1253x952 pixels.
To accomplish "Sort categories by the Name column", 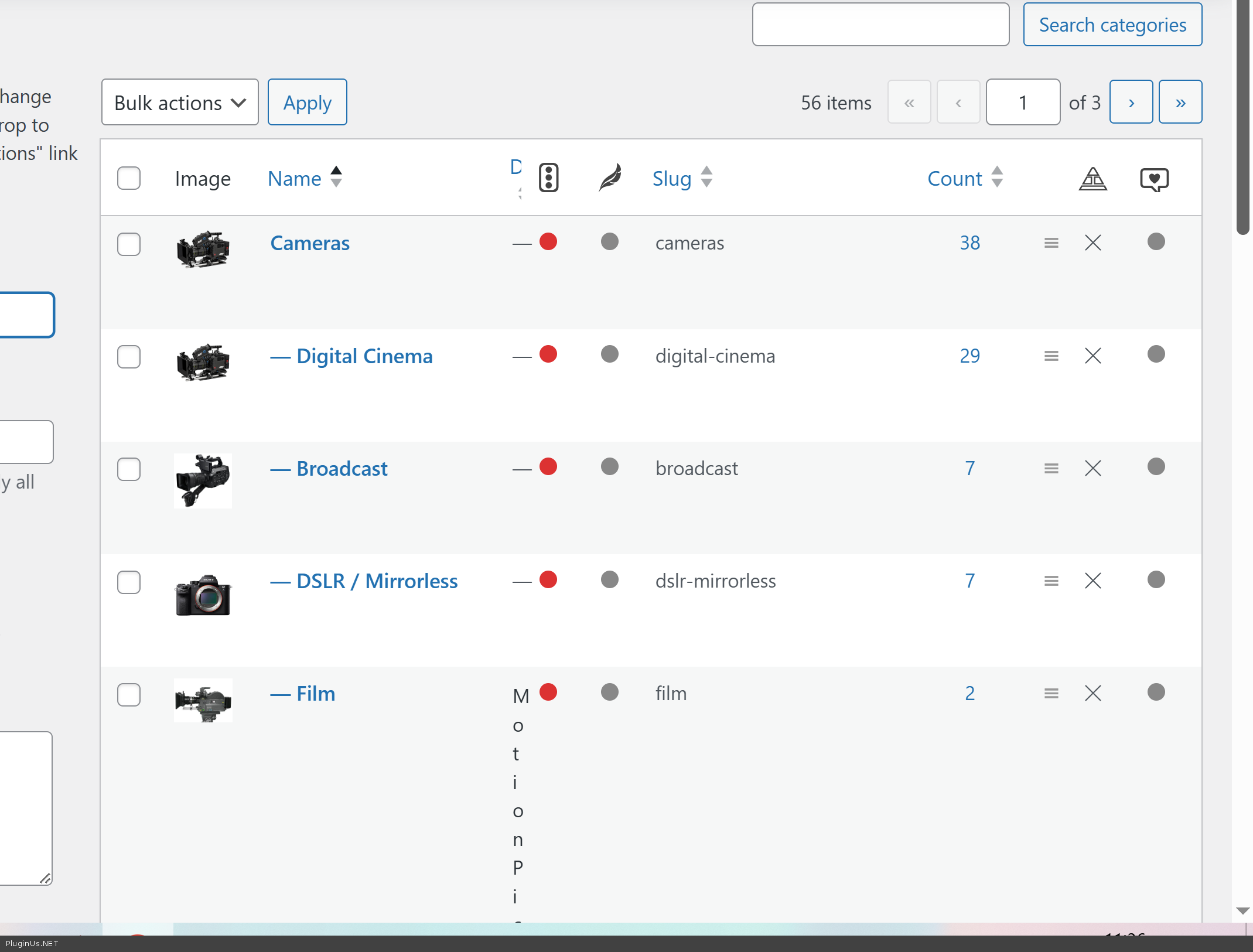I will pyautogui.click(x=295, y=178).
